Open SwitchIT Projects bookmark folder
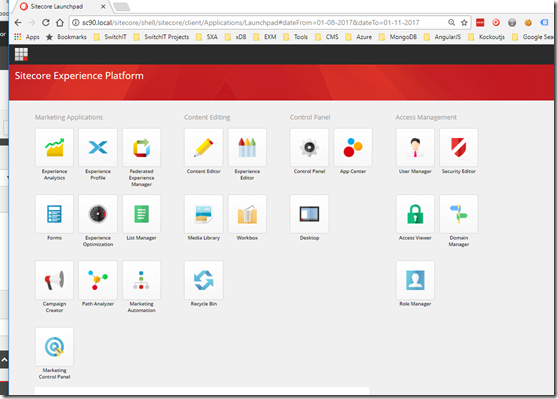 [161, 37]
